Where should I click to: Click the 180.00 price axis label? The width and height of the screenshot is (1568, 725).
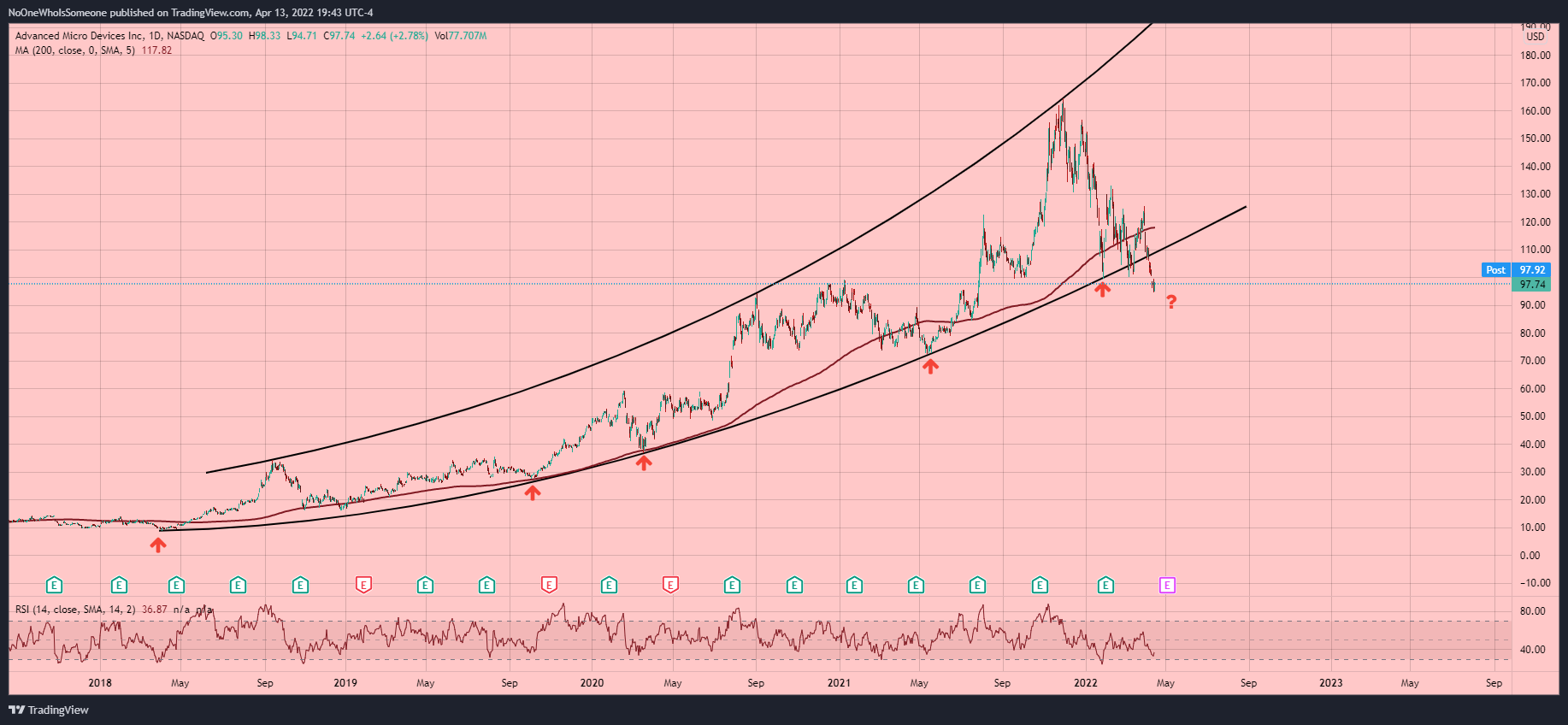pos(1535,56)
